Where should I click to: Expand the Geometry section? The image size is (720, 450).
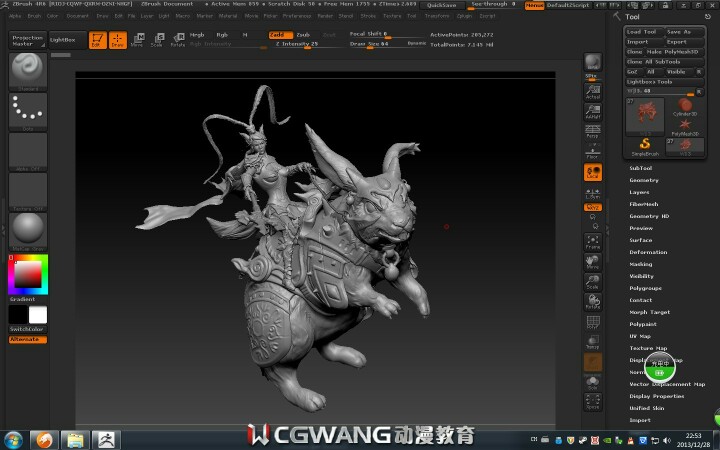click(x=644, y=180)
